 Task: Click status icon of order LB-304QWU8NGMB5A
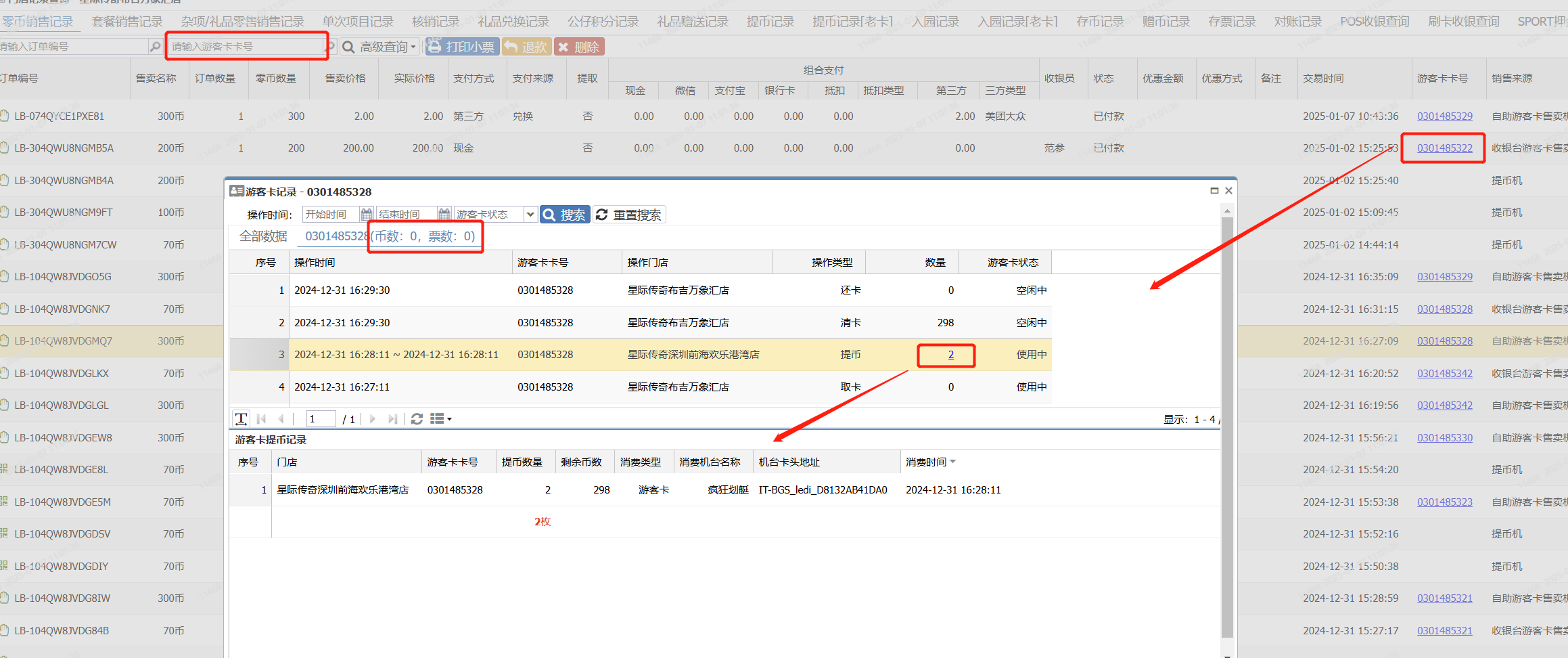tap(5, 148)
